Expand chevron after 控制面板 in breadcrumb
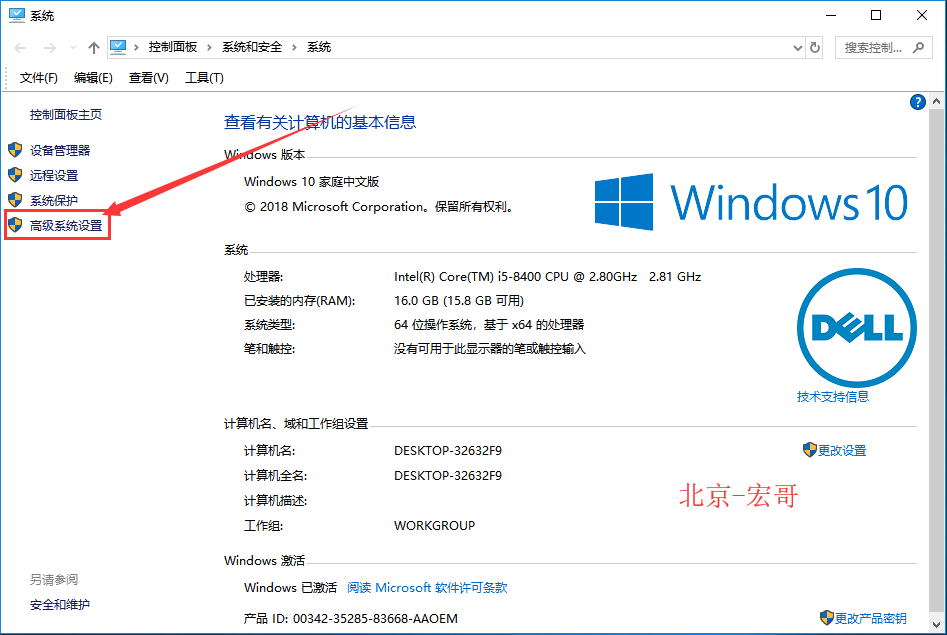The image size is (947, 635). click(x=209, y=47)
